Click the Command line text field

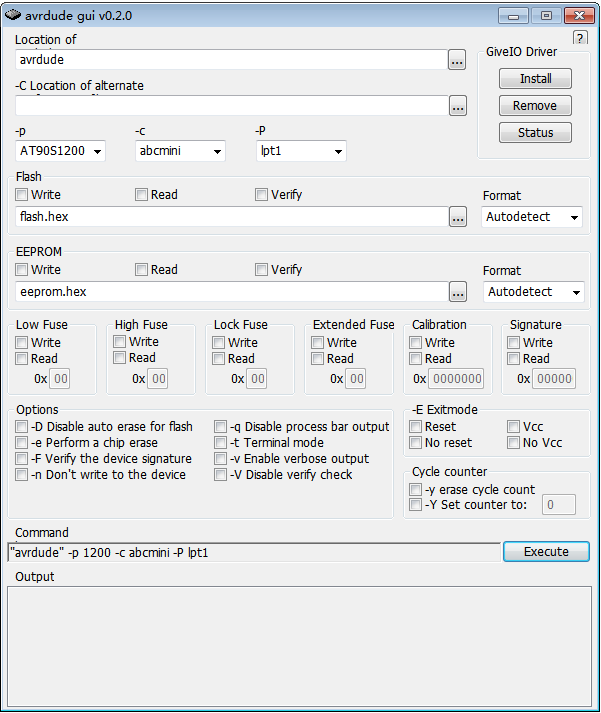[254, 552]
